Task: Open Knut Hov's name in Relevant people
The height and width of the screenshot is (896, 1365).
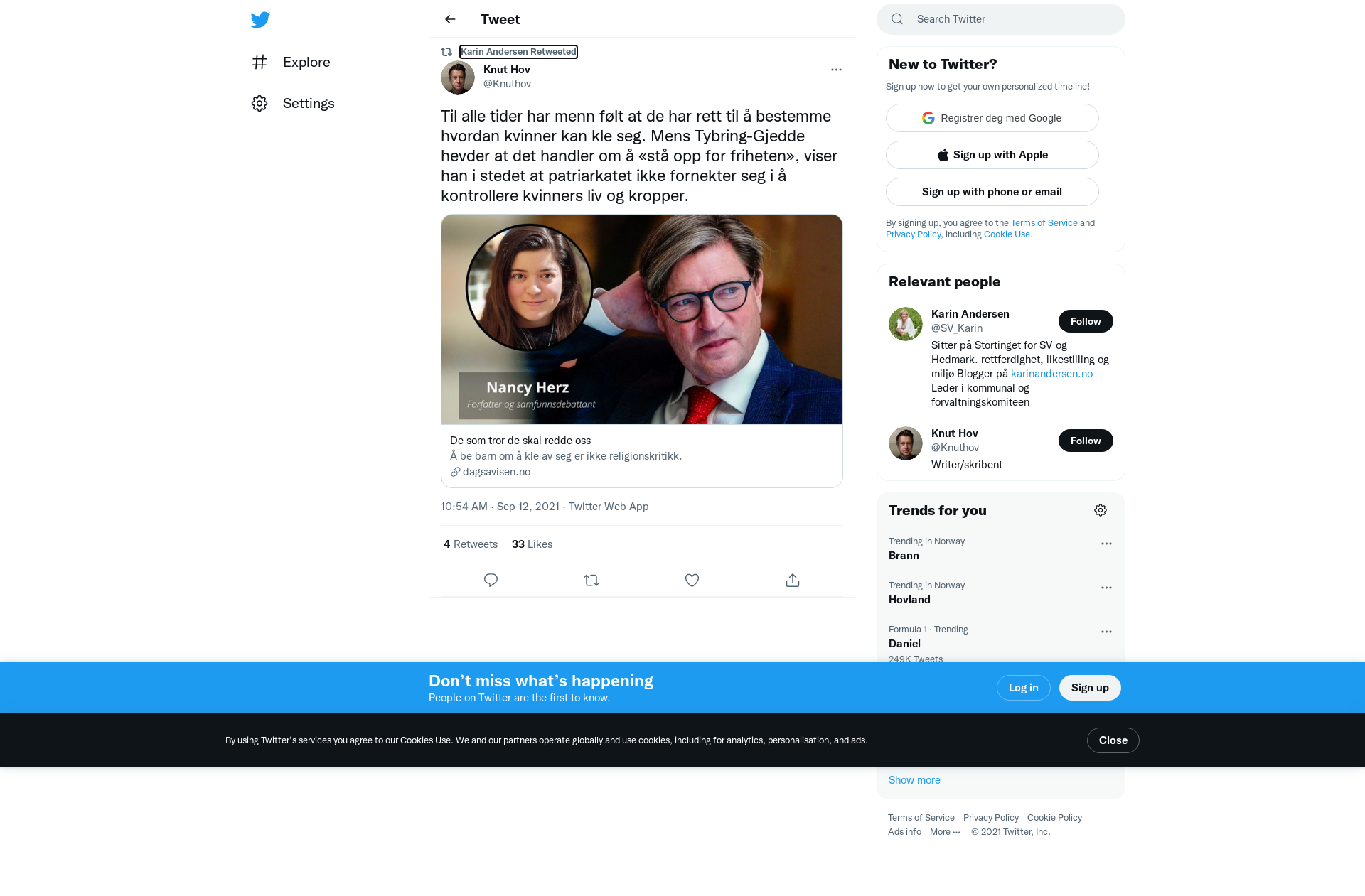Action: click(x=954, y=433)
